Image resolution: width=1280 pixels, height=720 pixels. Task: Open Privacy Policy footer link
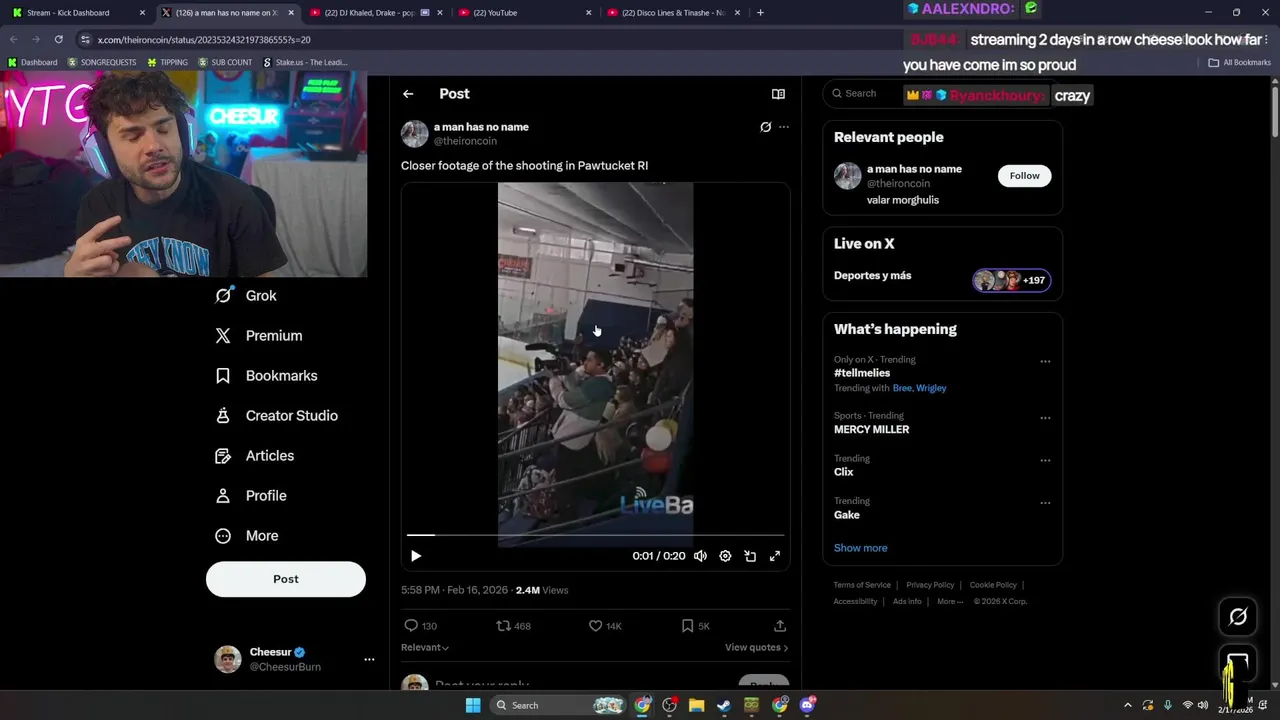tap(930, 585)
